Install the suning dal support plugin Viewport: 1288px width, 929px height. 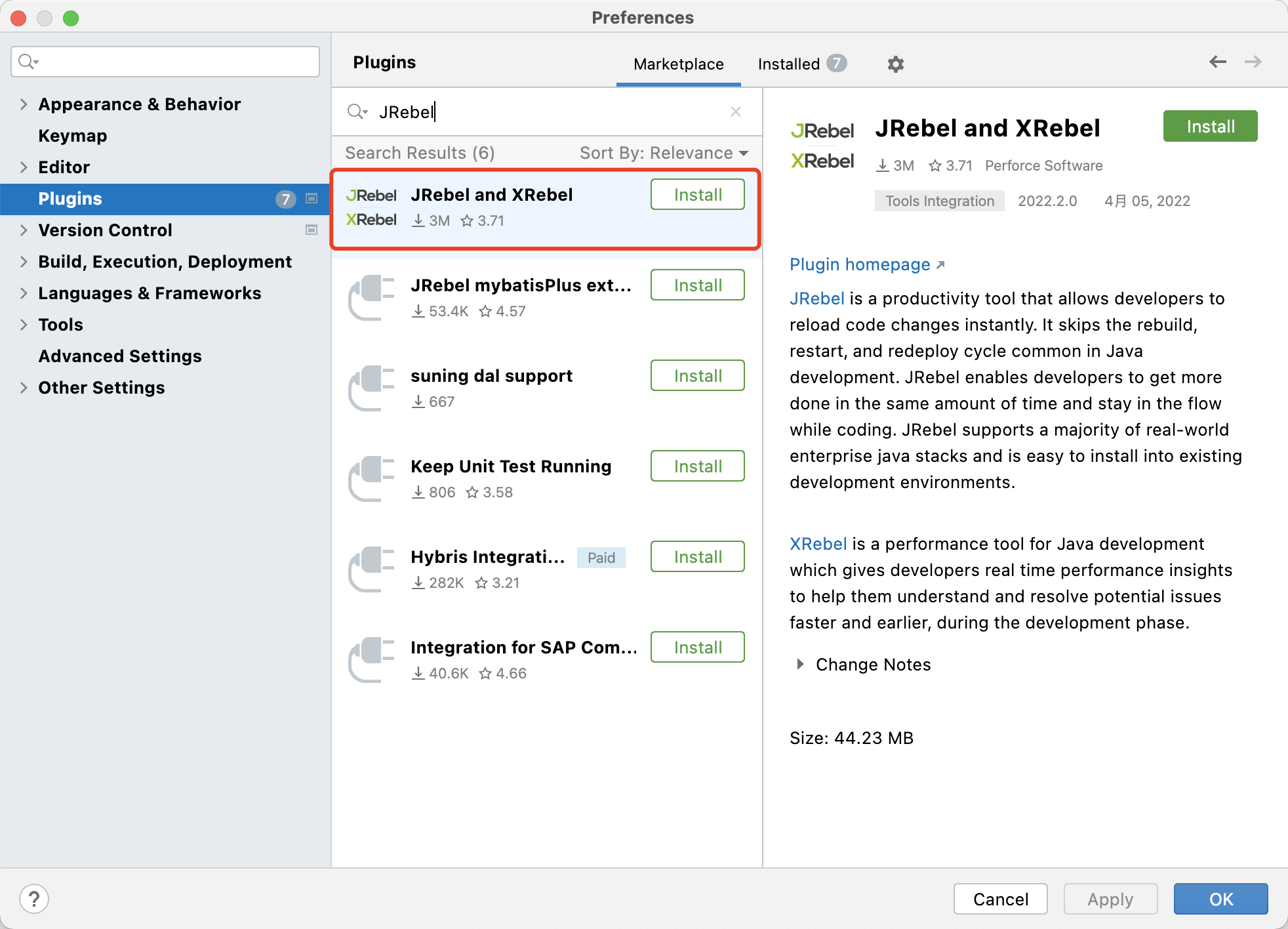[x=697, y=376]
